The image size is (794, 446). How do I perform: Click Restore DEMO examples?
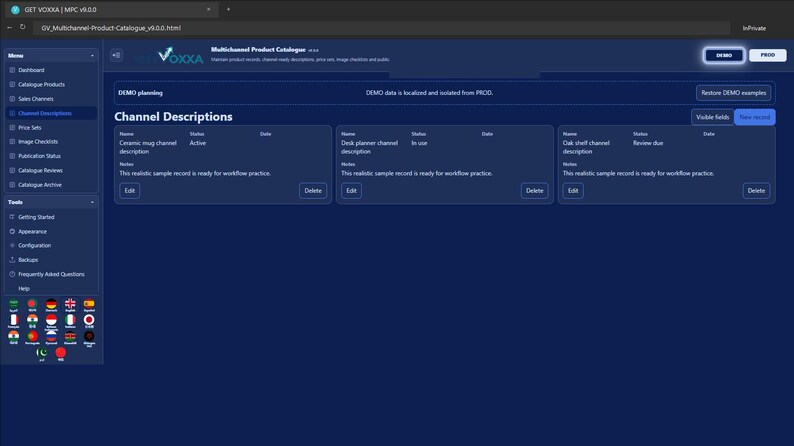click(x=733, y=93)
